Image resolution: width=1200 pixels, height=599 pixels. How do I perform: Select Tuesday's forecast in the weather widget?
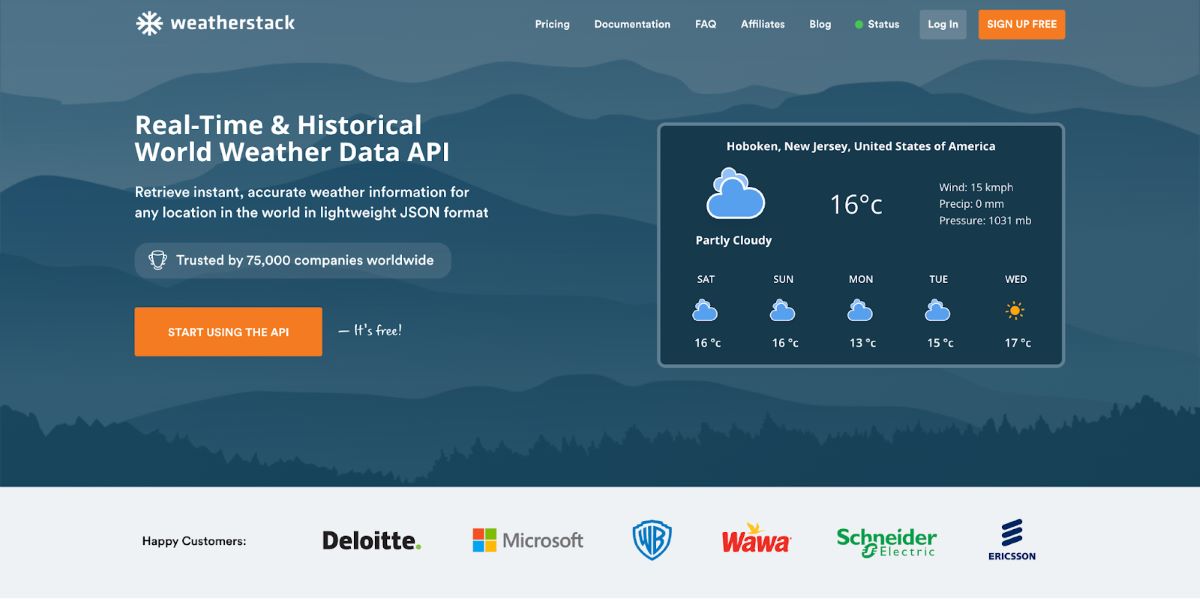tap(937, 311)
